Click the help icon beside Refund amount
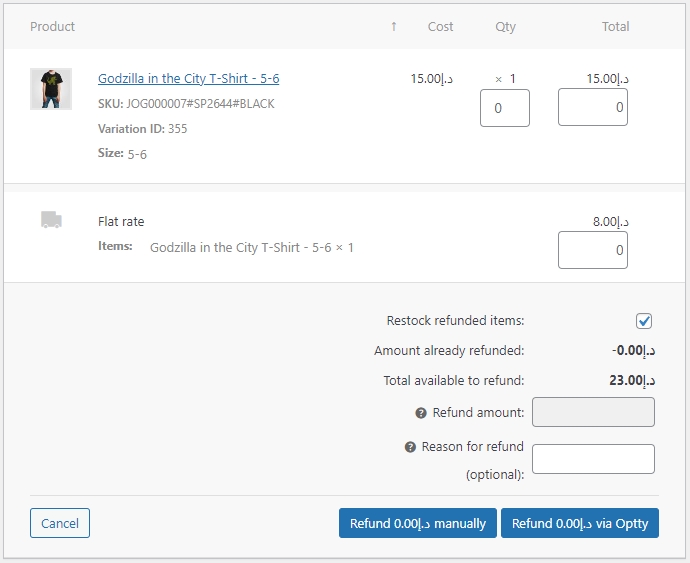The image size is (690, 563). point(421,413)
